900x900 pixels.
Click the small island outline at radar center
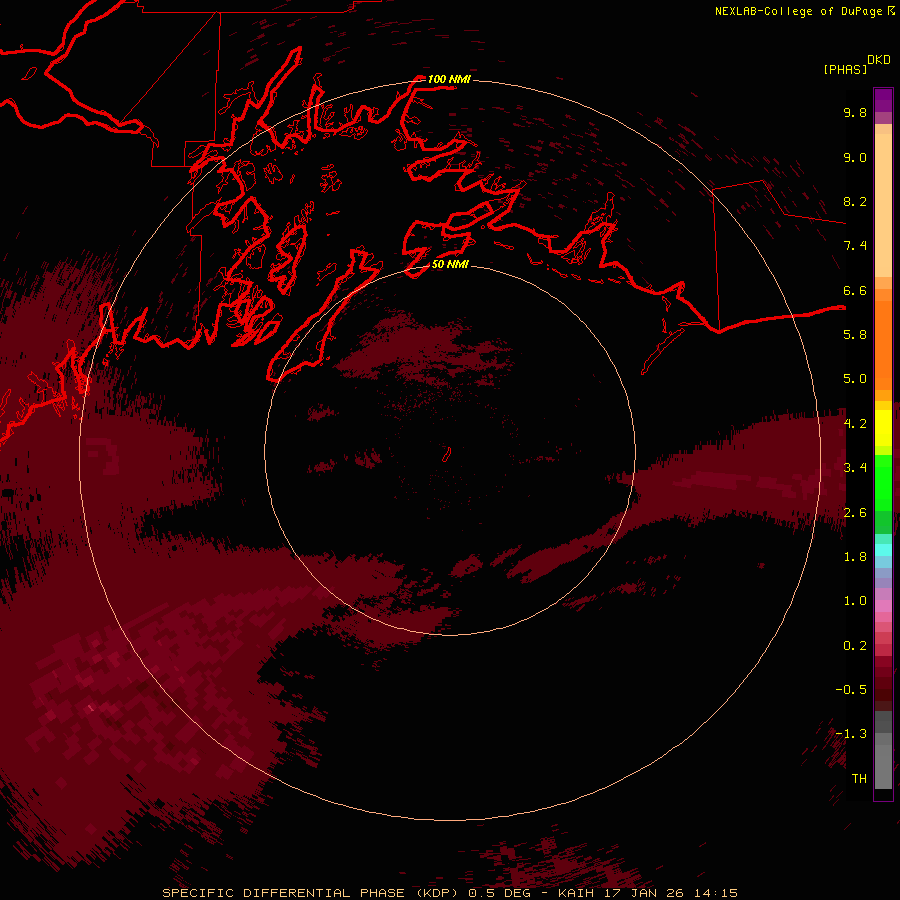pos(447,455)
